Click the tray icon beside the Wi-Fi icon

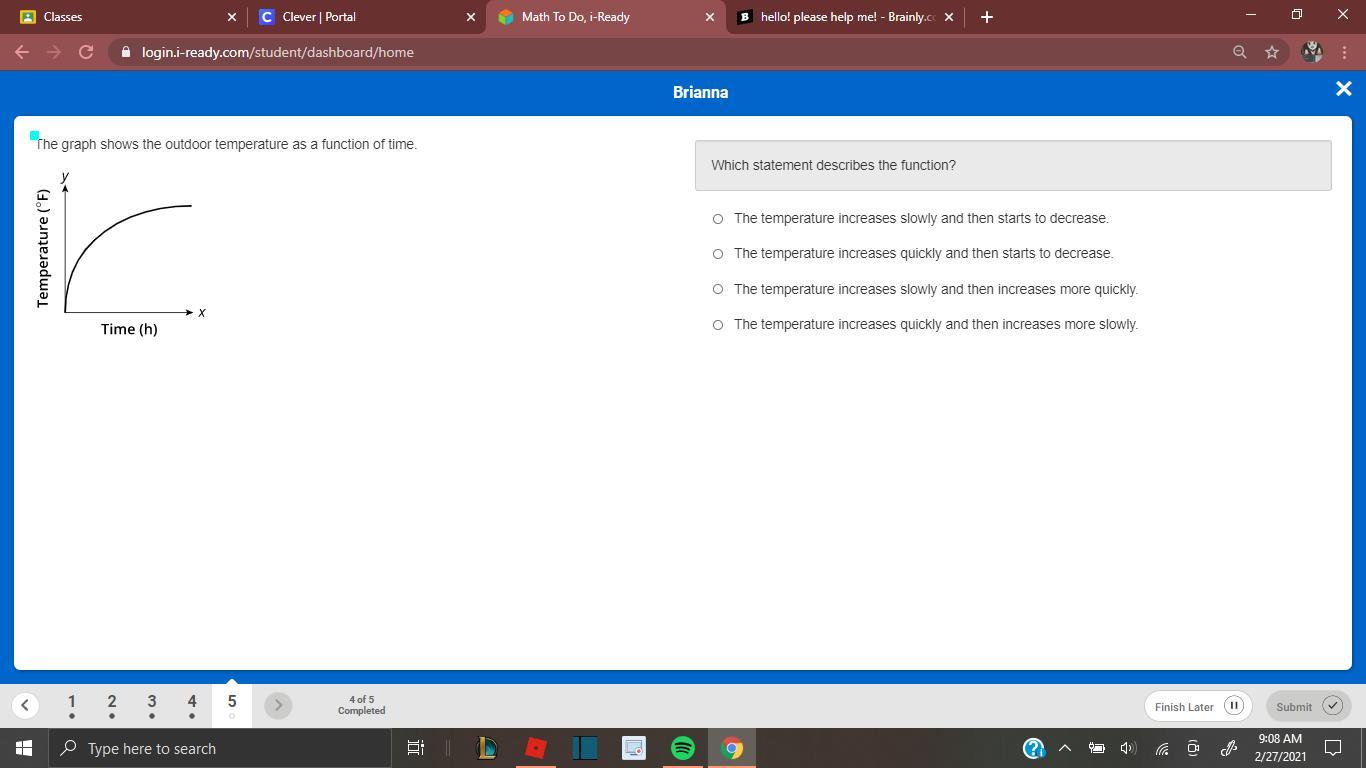coord(1193,748)
